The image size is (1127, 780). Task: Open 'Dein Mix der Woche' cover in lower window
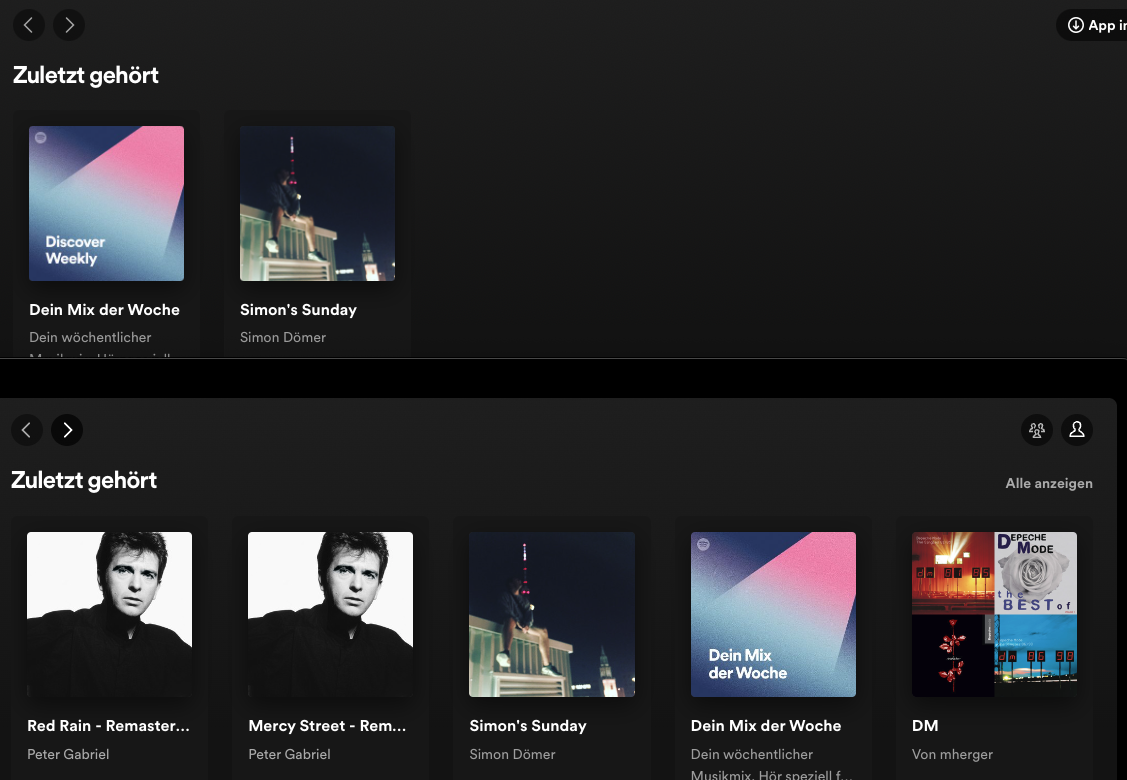coord(773,615)
